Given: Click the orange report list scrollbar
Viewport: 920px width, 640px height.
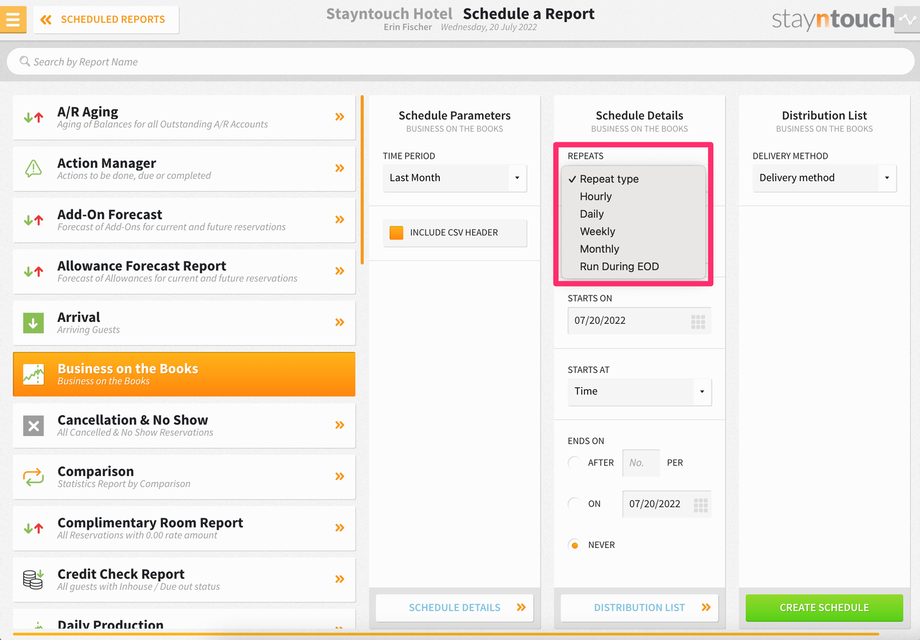Looking at the screenshot, I should tap(362, 180).
